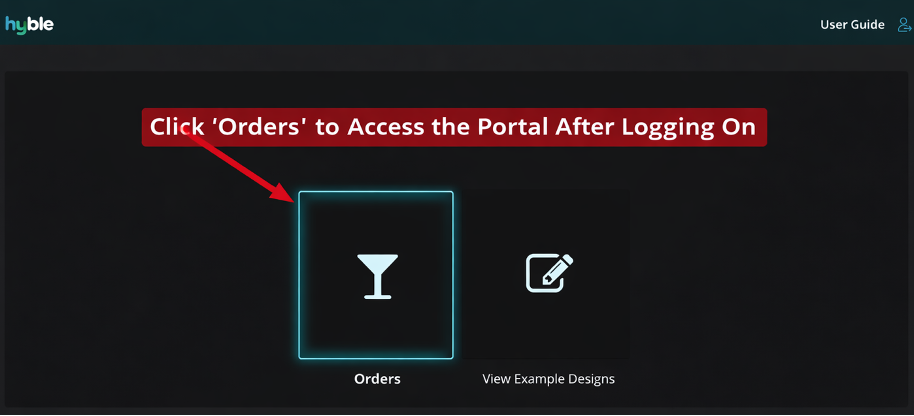Screen dimensions: 914x416
Task: Open the glowing Orders tile
Action: point(376,275)
